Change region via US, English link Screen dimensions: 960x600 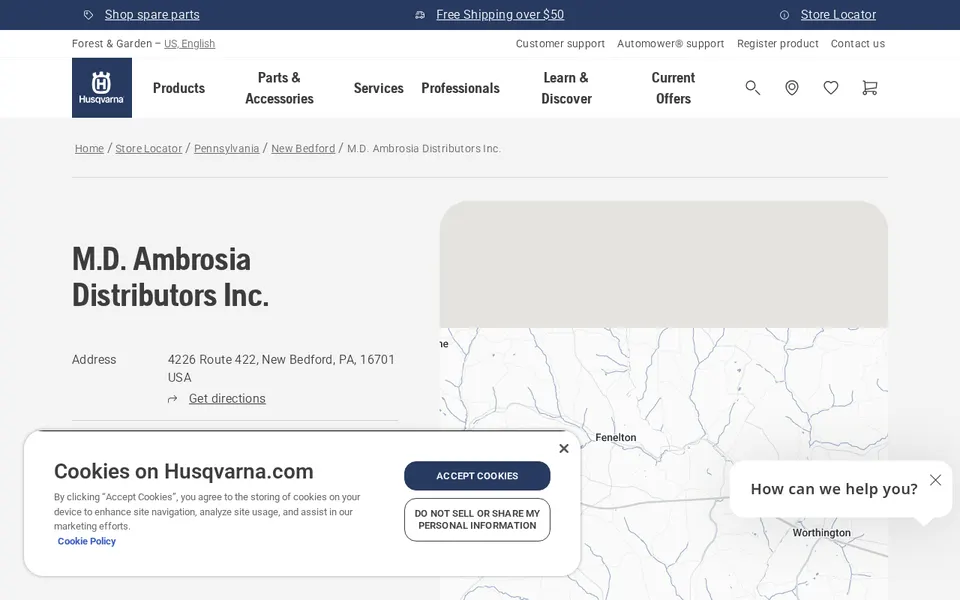tap(189, 43)
